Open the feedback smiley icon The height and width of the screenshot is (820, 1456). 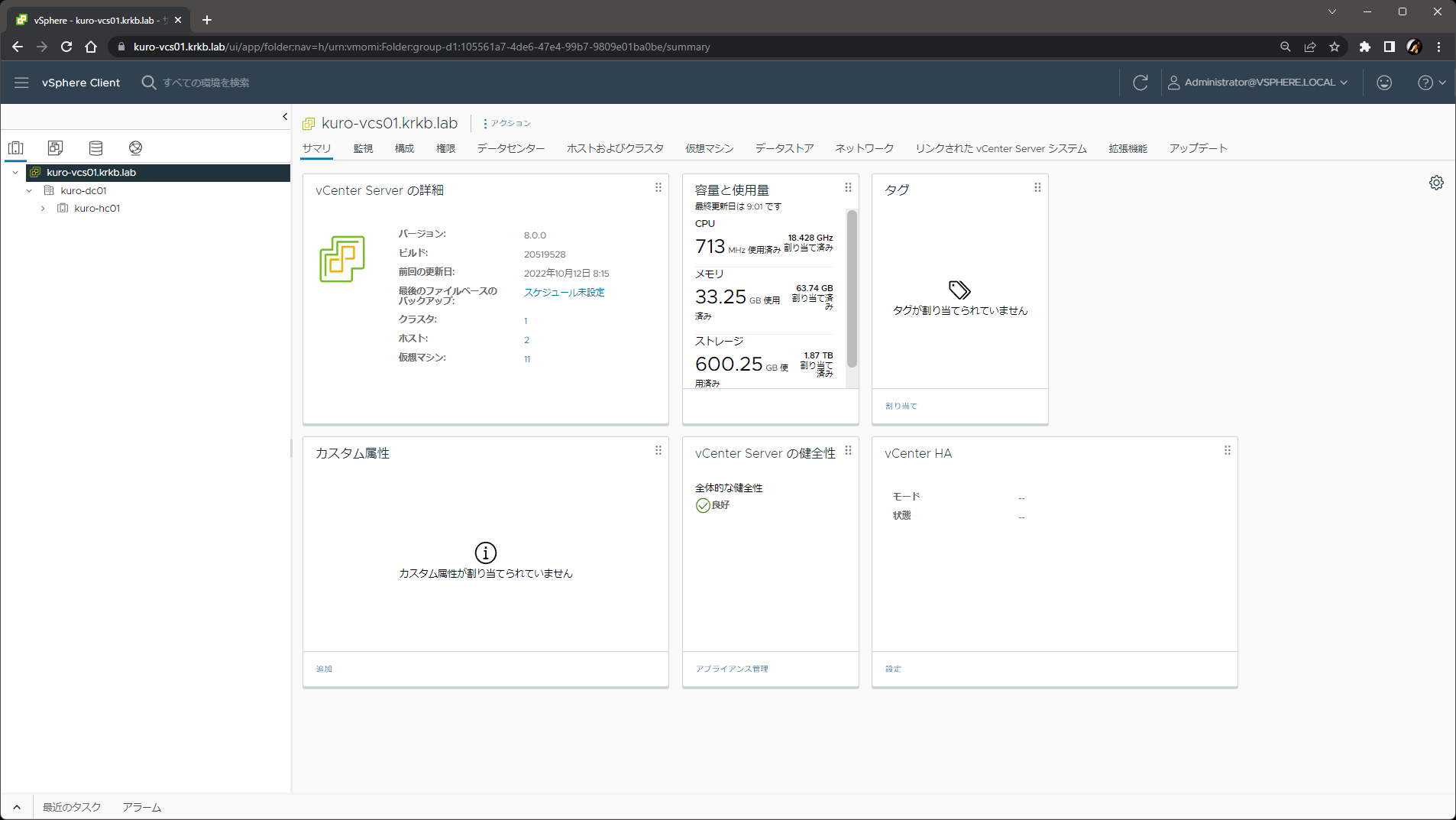1383,83
